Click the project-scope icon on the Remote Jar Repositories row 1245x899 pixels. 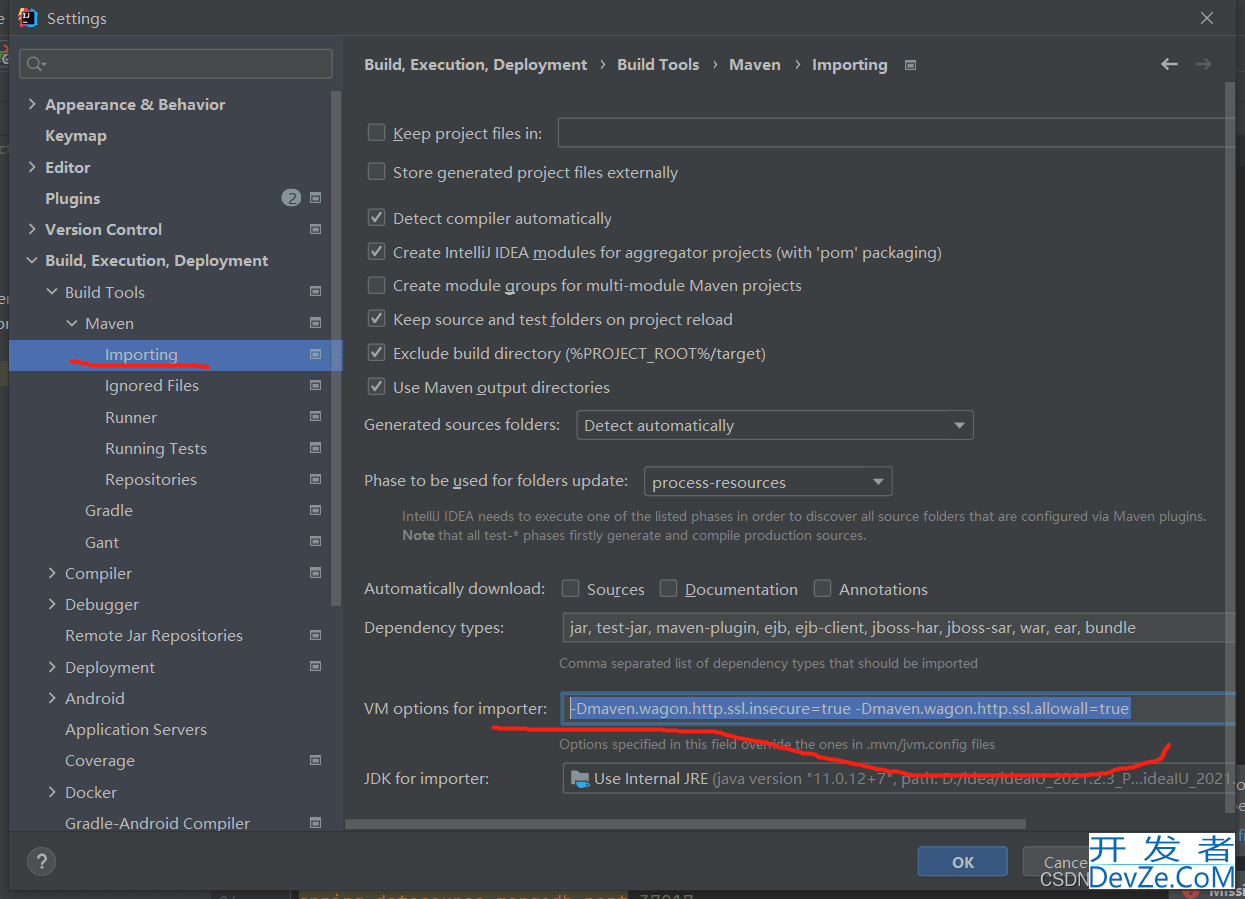[316, 635]
